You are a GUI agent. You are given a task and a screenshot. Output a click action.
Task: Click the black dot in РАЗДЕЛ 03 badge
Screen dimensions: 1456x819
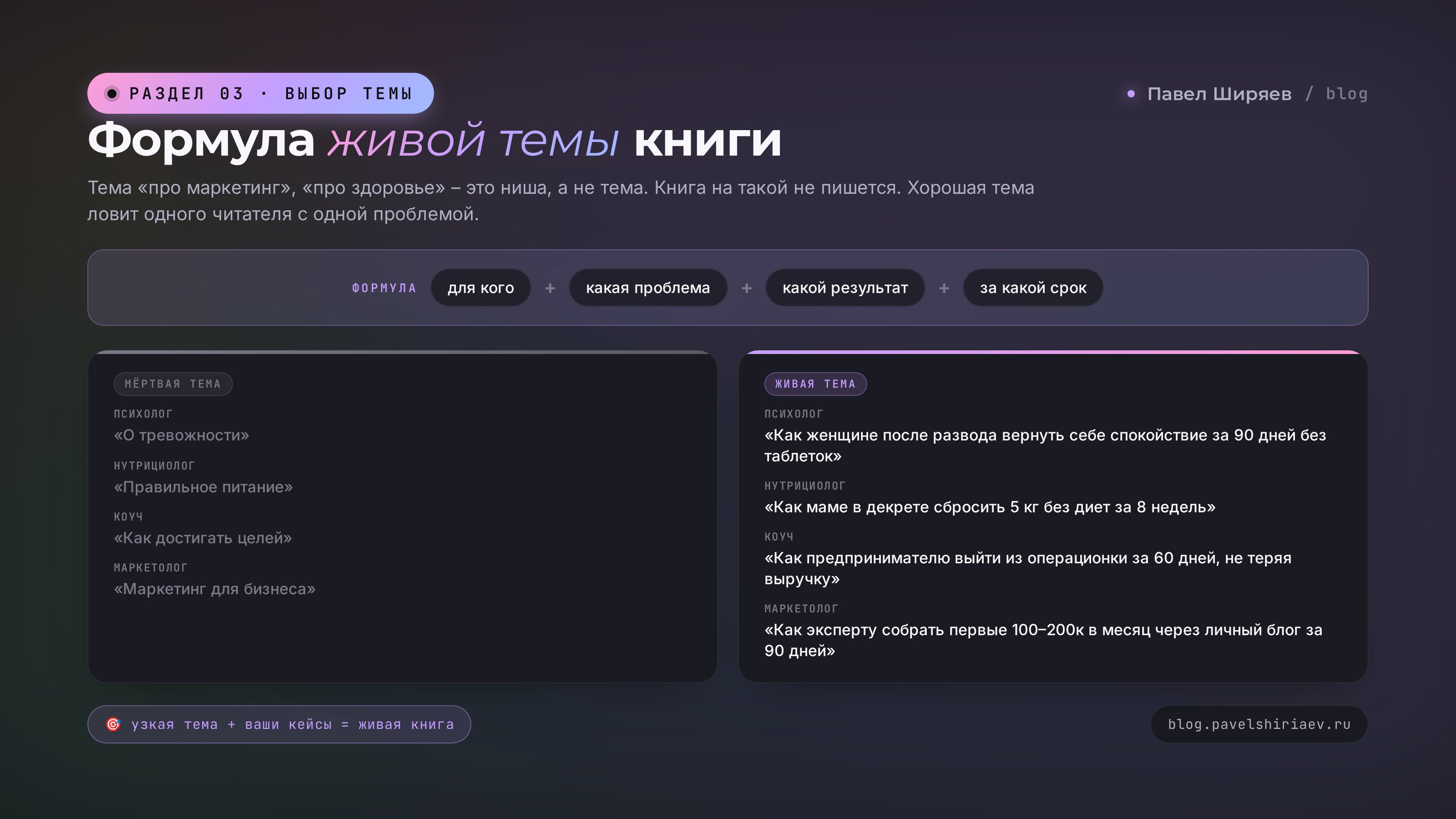(112, 93)
